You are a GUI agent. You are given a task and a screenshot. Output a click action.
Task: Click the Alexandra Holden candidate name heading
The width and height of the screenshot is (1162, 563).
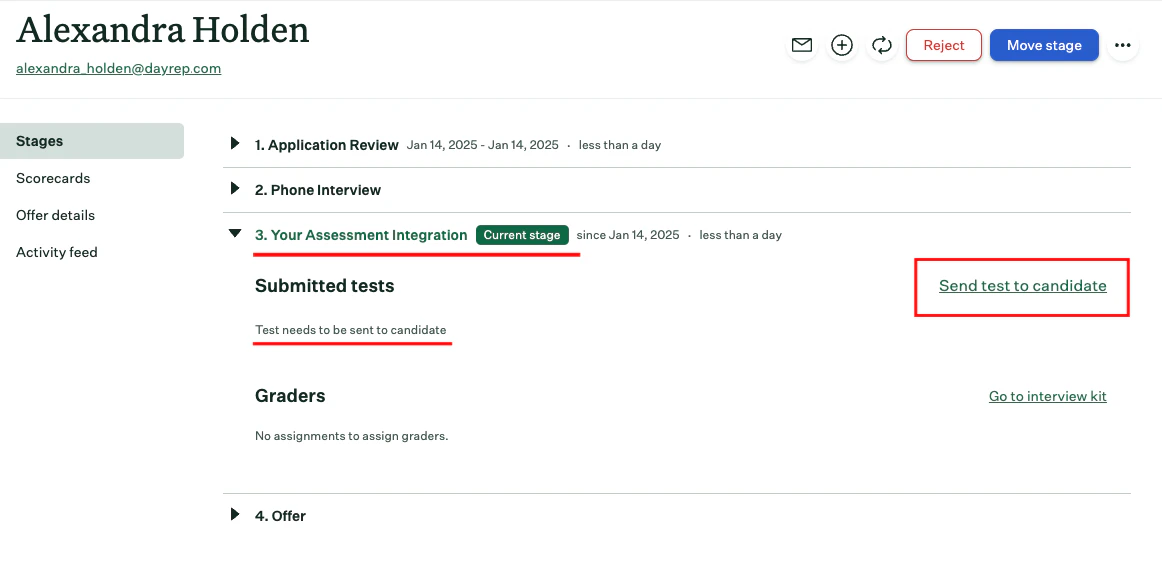point(163,30)
